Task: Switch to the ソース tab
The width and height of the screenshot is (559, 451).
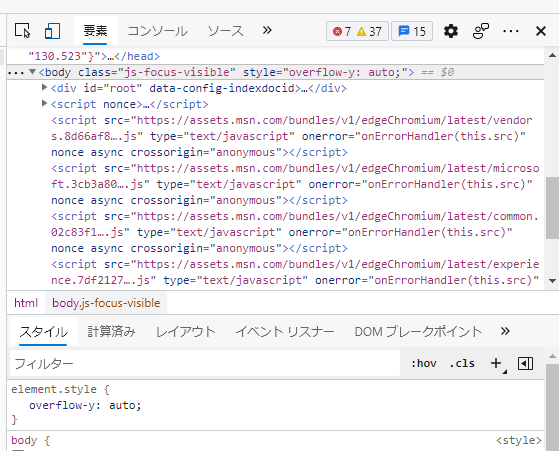Action: tap(226, 31)
